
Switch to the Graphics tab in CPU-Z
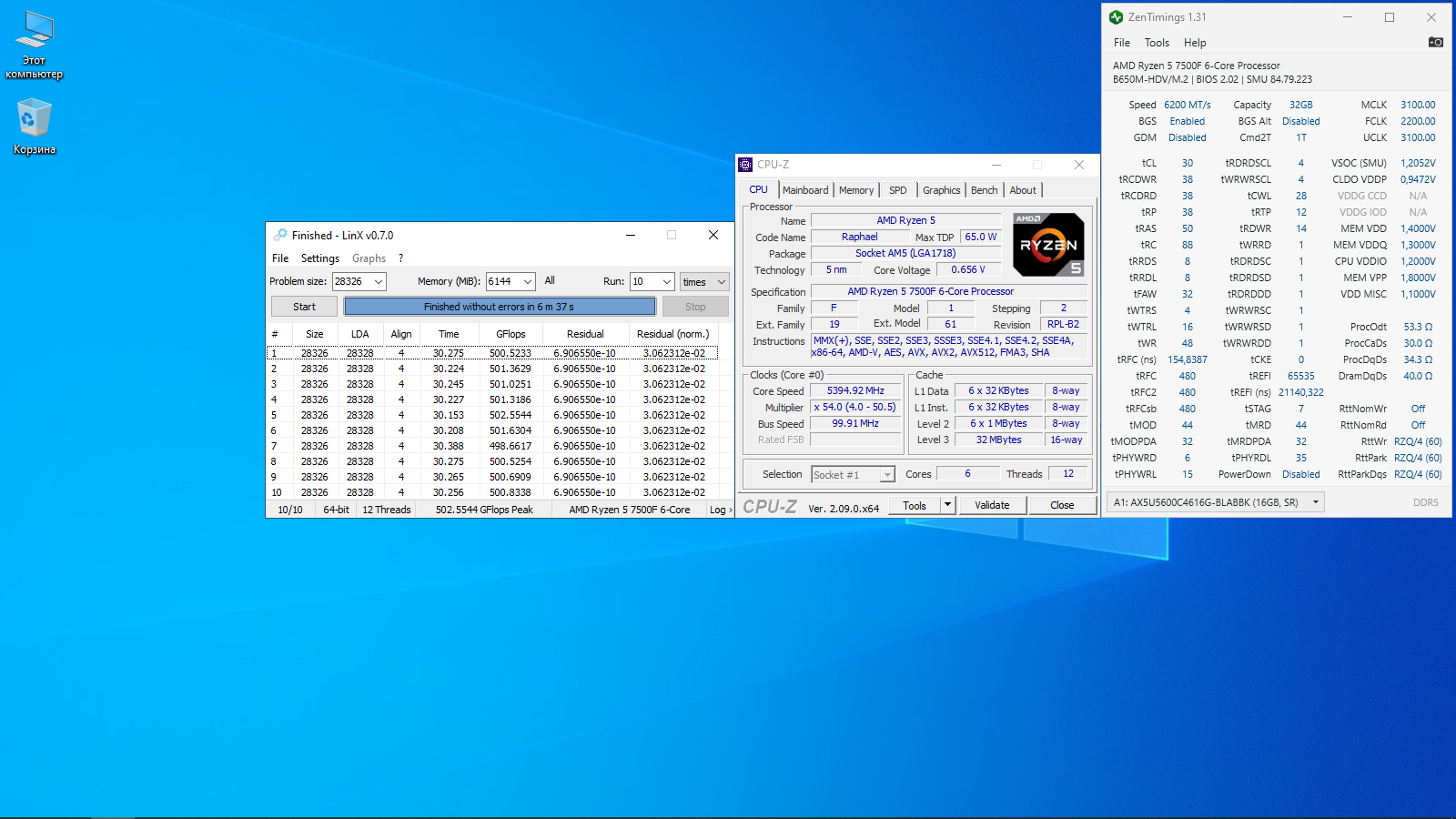942,190
